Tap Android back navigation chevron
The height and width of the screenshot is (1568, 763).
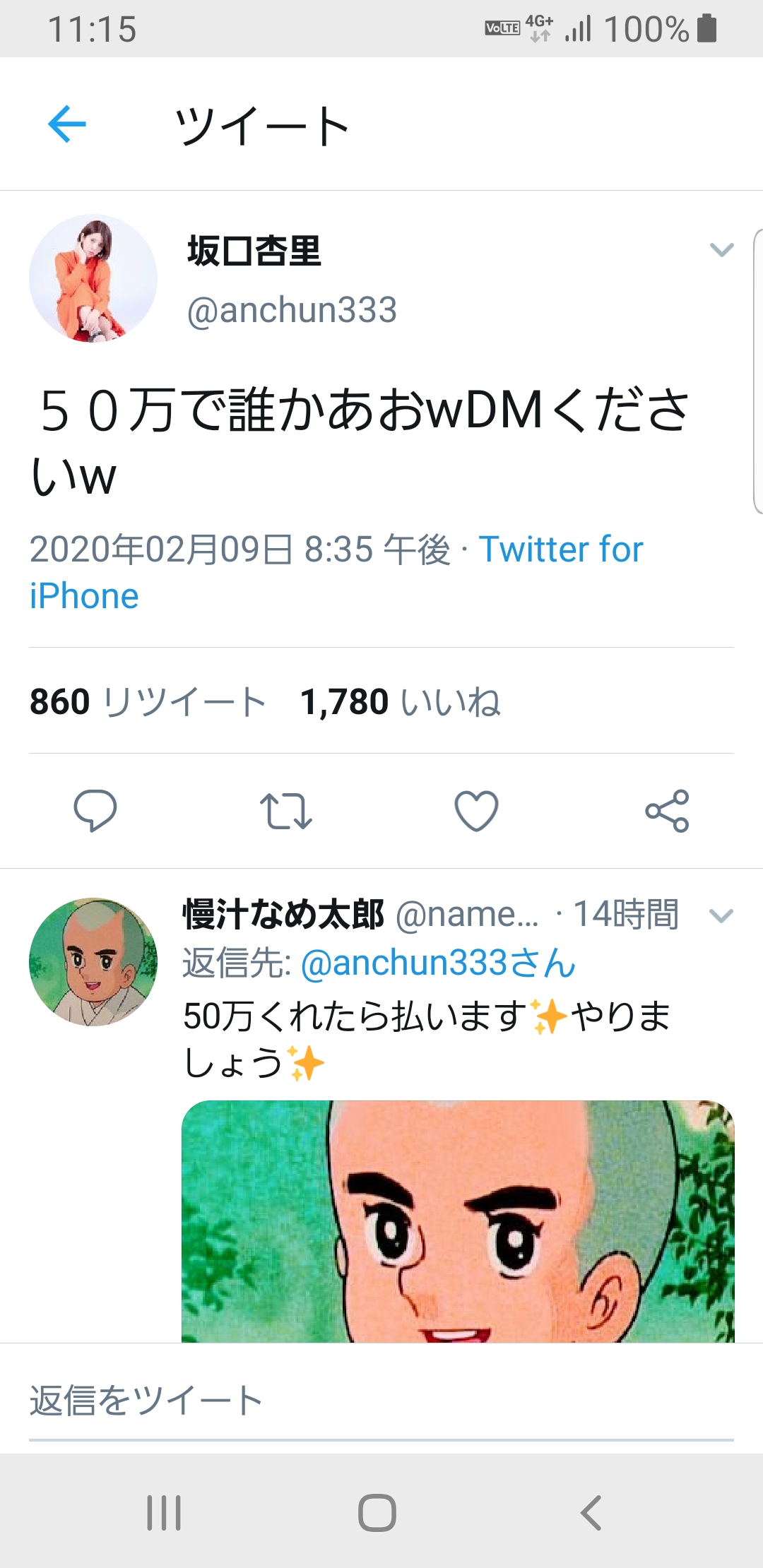[x=591, y=1513]
